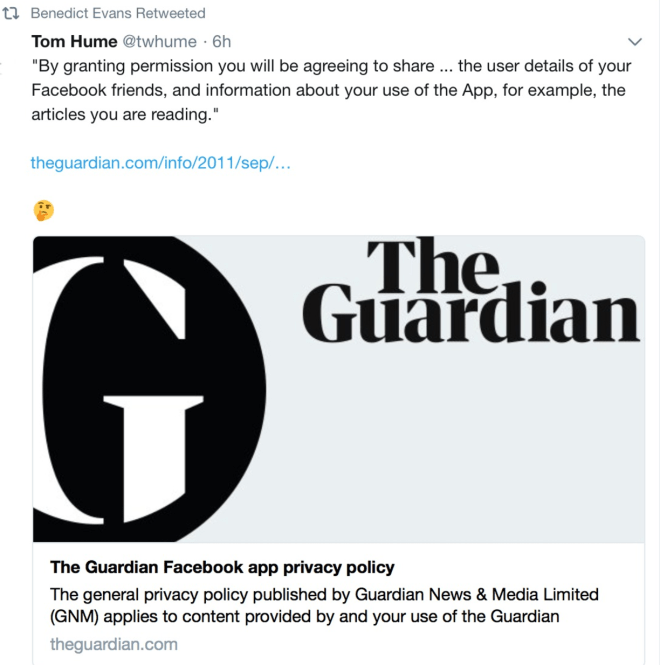
Task: Click the retweet arrows icon above the tweet
Action: click(x=13, y=14)
